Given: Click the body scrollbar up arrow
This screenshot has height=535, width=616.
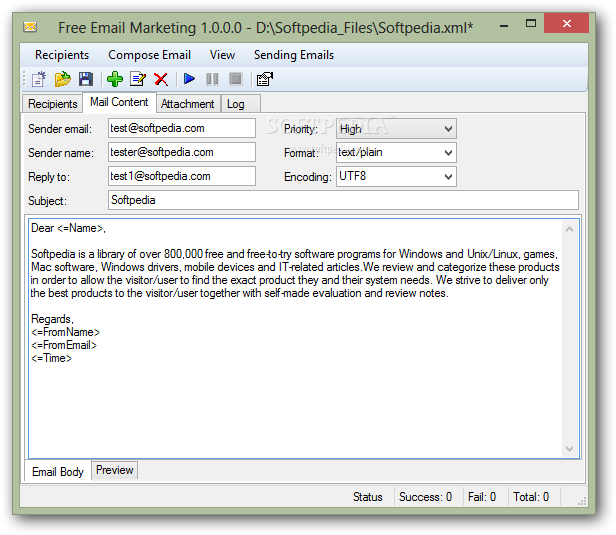Looking at the screenshot, I should (x=570, y=229).
